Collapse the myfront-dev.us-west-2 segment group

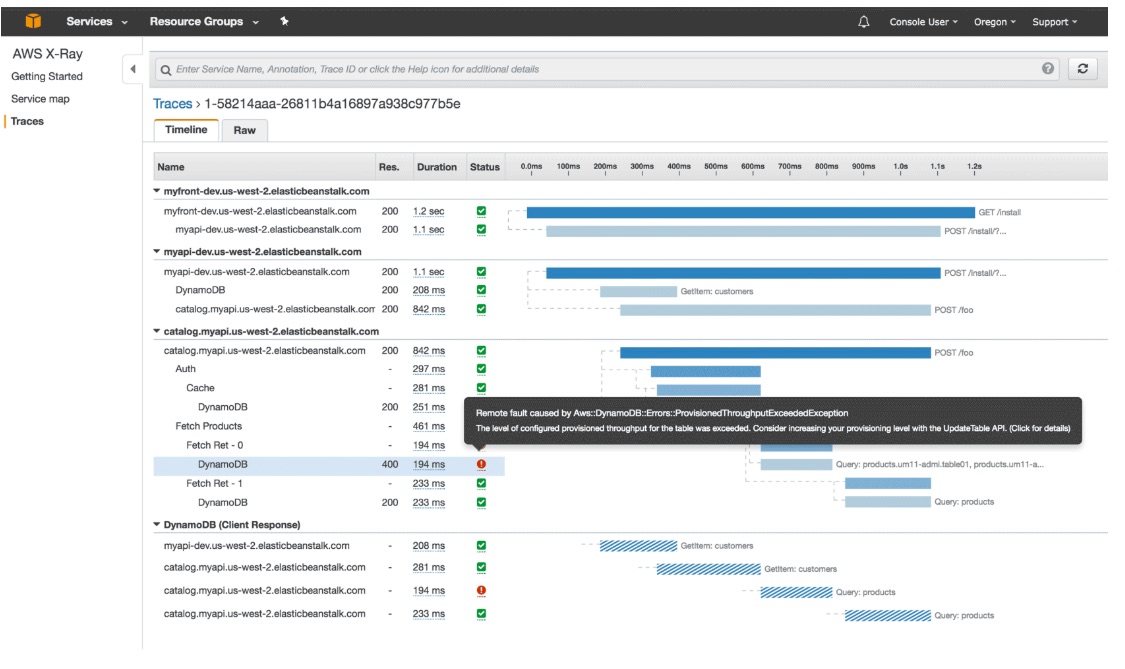tap(156, 191)
